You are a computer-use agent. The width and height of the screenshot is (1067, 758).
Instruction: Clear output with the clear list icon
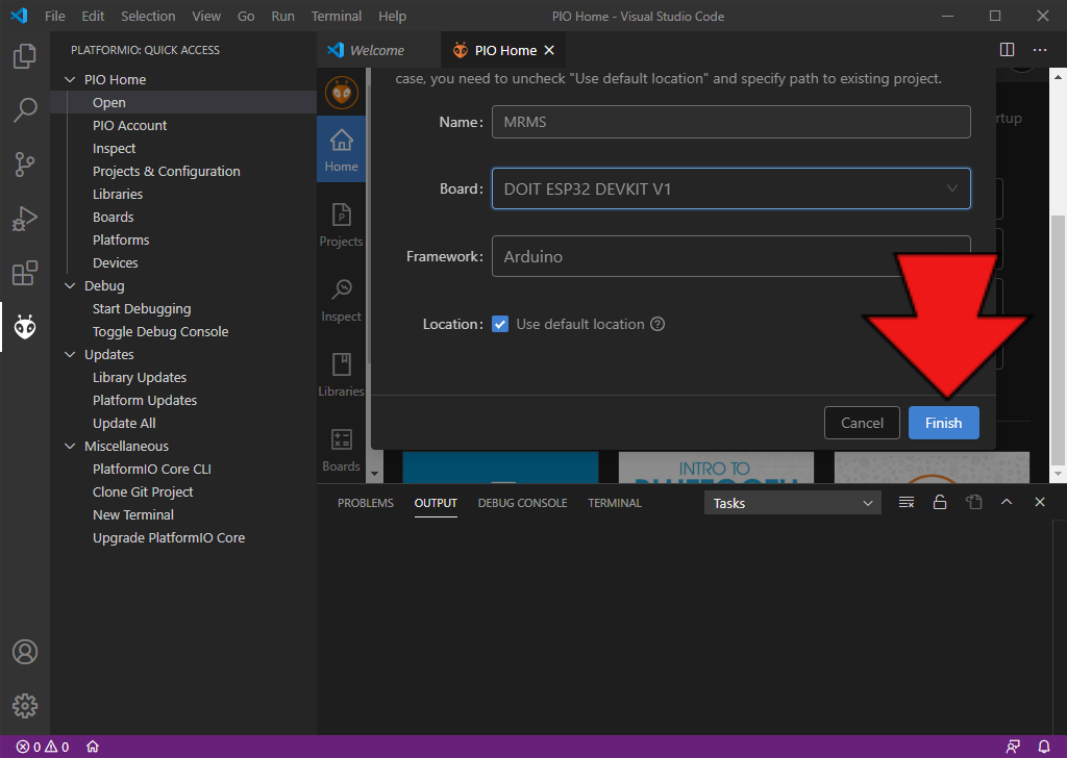906,503
